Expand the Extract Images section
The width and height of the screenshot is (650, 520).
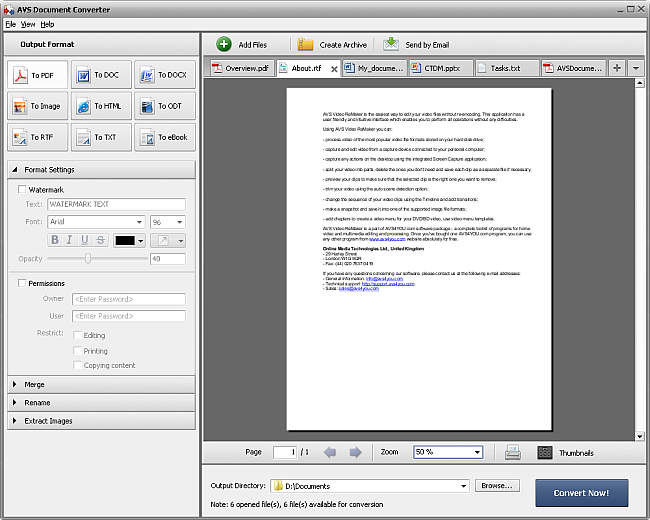[x=102, y=421]
